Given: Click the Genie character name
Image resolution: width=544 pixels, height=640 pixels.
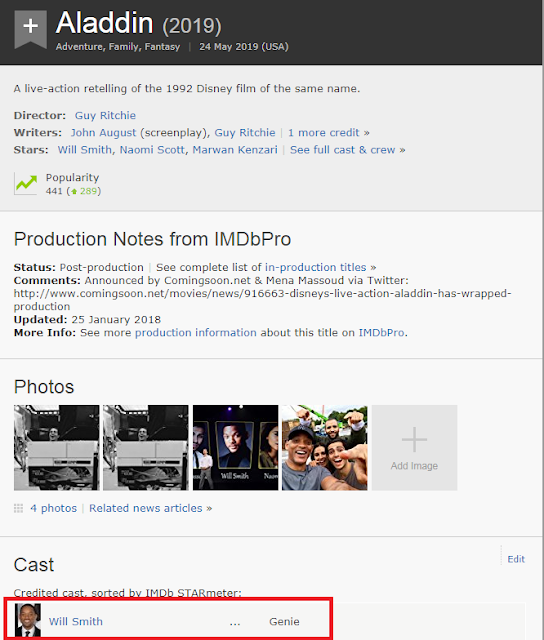Looking at the screenshot, I should coord(284,621).
